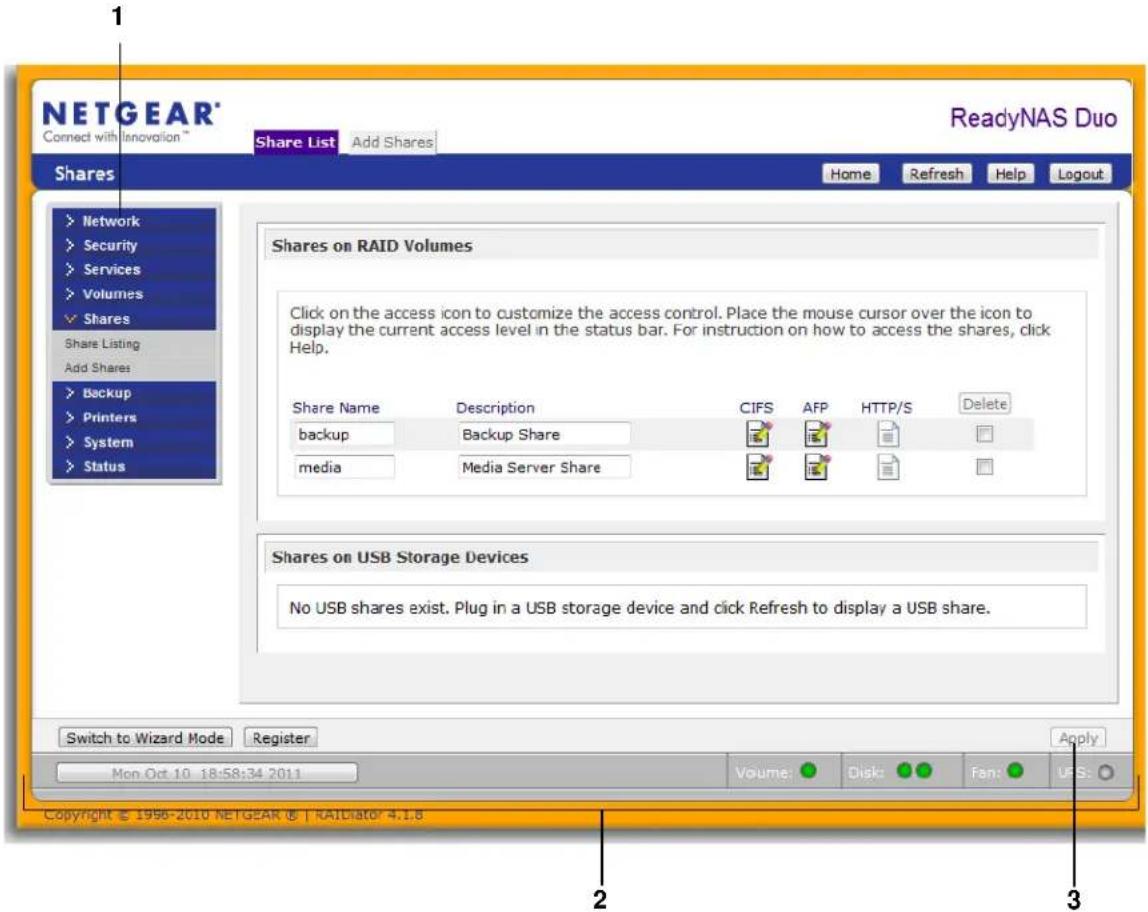The width and height of the screenshot is (1148, 912).
Task: Open HTTP/S access settings for media share
Action: [887, 467]
